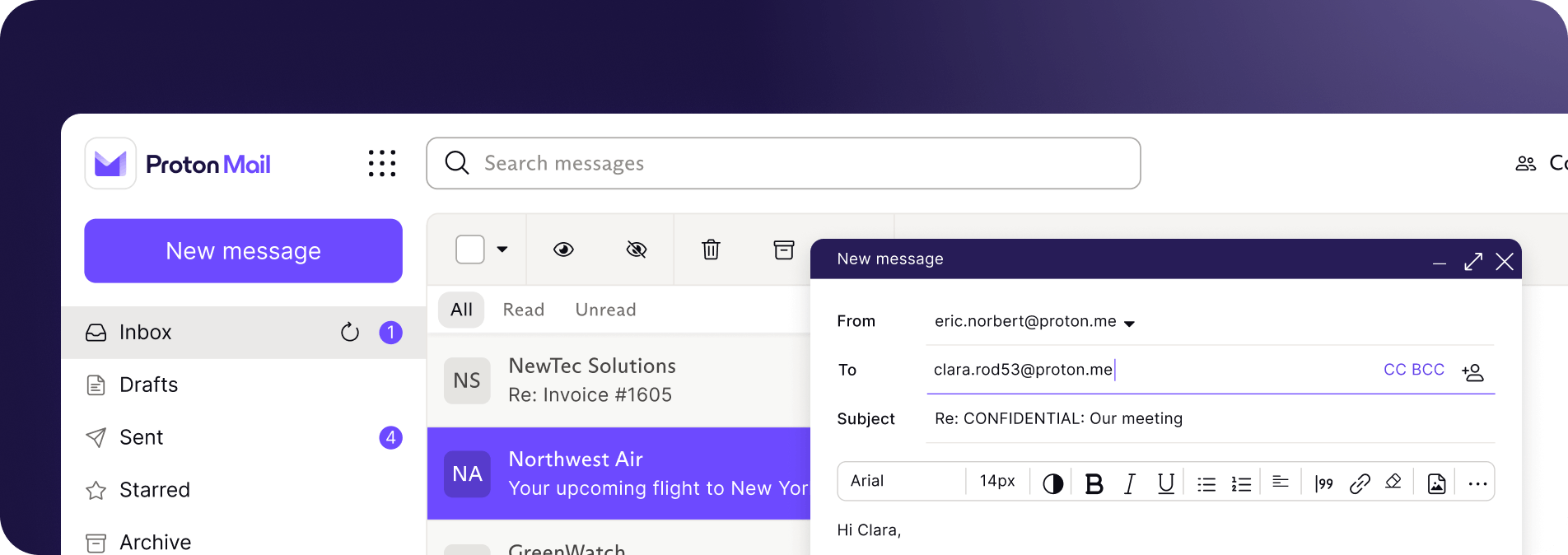Click the Inbox unread count badge
1568x555 pixels.
[x=390, y=332]
